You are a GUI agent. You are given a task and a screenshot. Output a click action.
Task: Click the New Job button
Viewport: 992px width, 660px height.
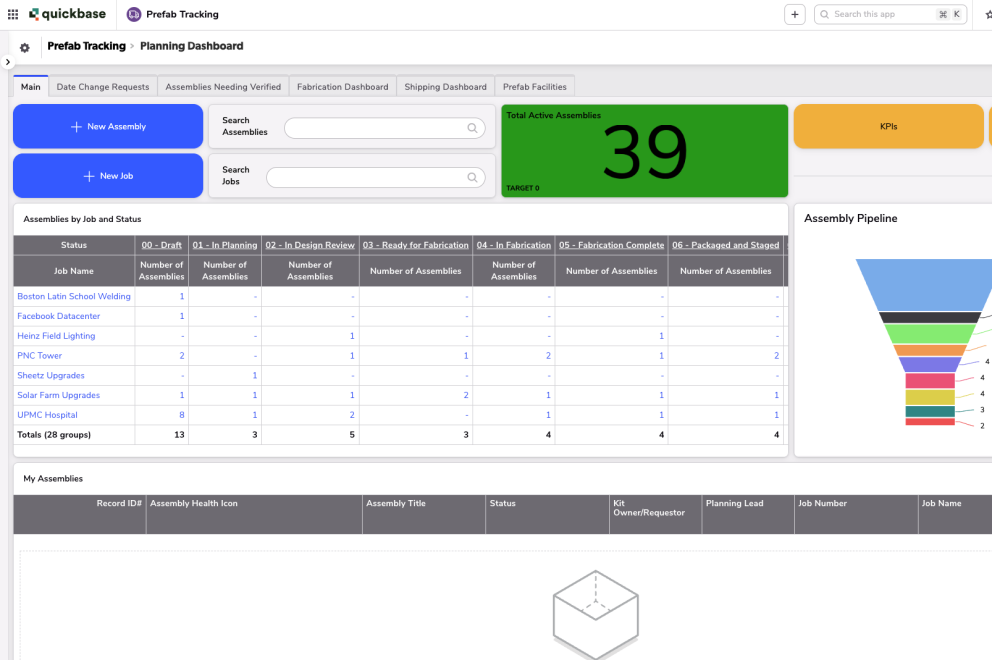click(x=107, y=175)
